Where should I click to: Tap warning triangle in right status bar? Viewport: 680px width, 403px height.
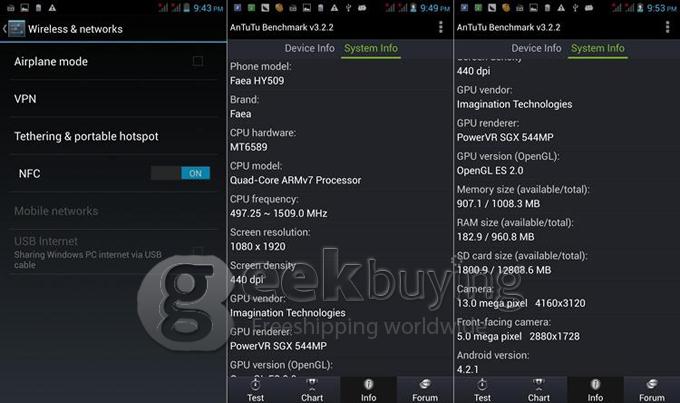click(561, 8)
